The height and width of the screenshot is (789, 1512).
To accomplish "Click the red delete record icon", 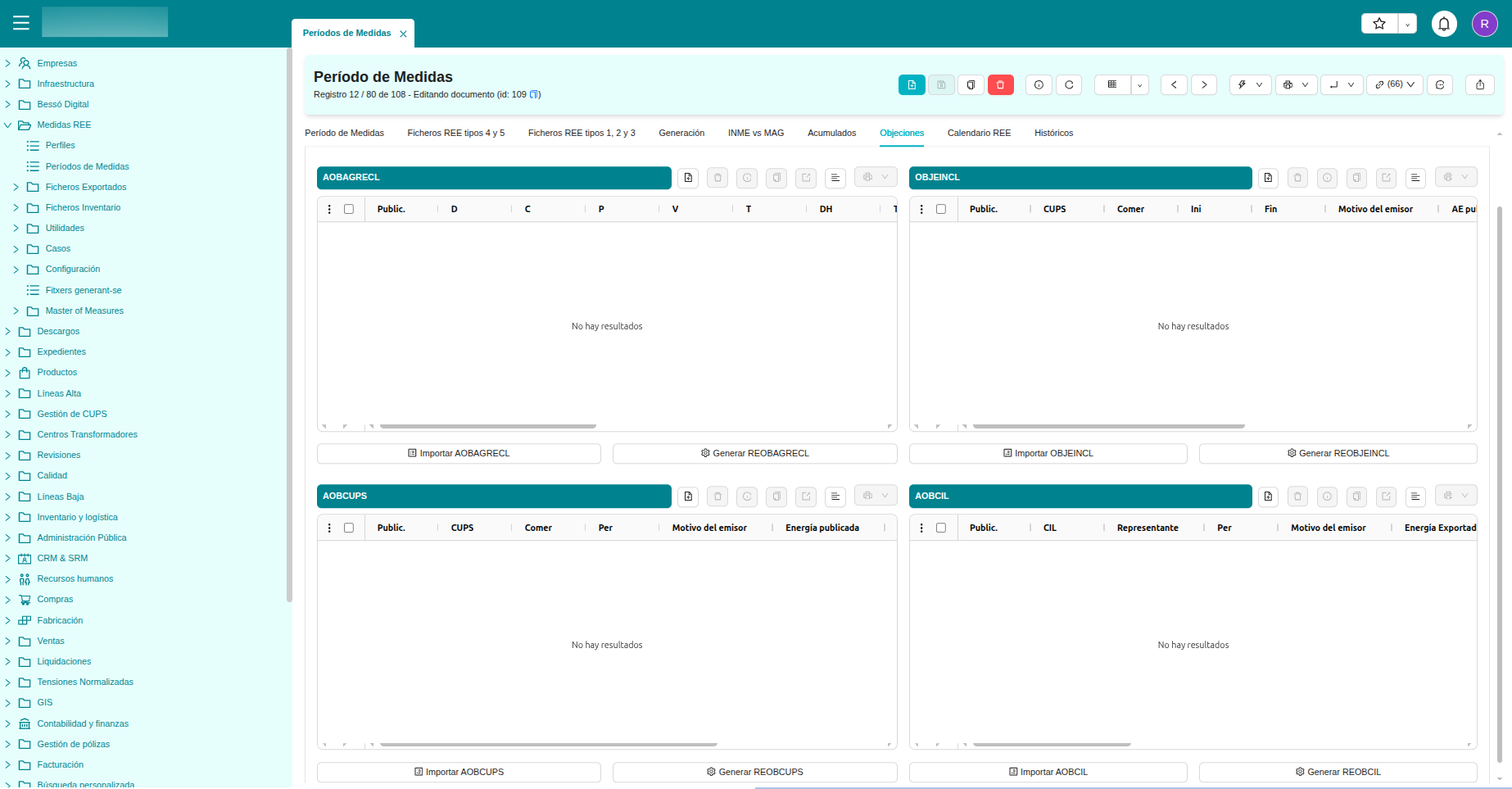I will 1000,85.
